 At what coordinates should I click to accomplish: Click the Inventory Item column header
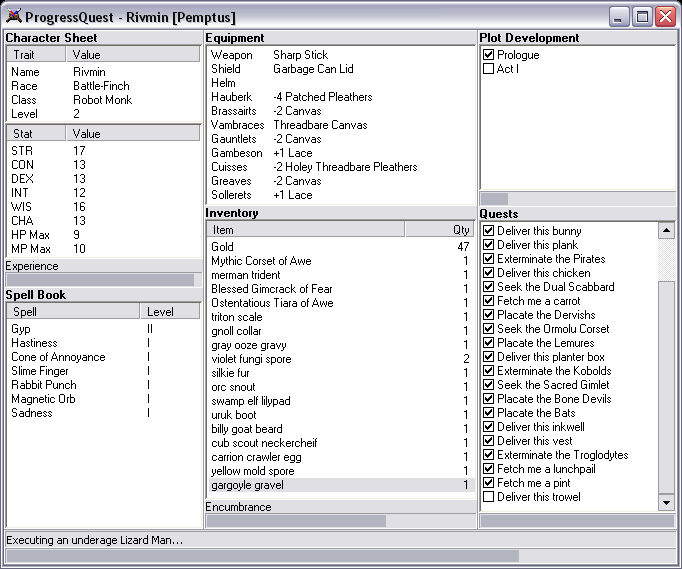coord(306,230)
